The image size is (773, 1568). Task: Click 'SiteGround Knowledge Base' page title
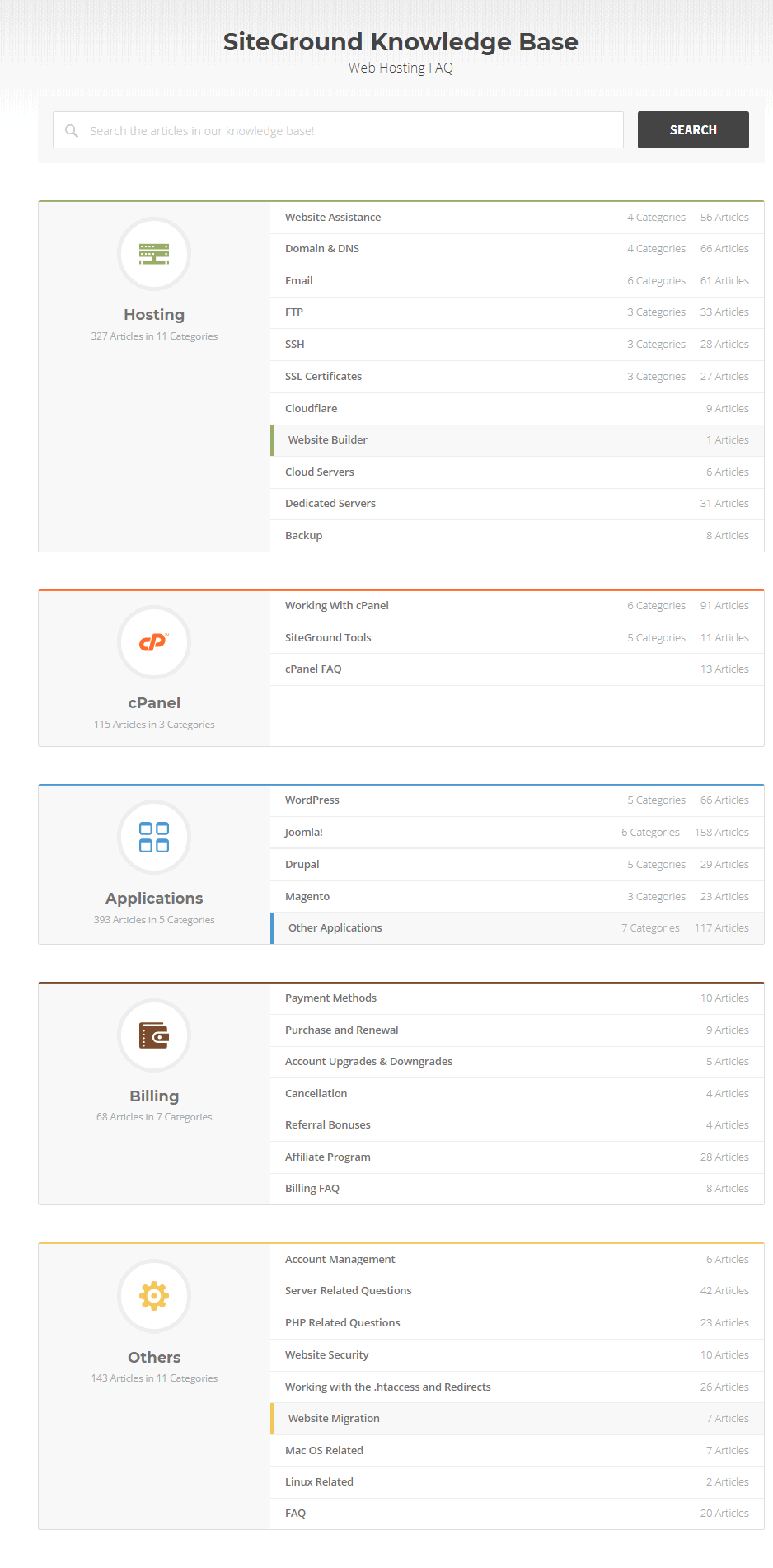point(401,42)
